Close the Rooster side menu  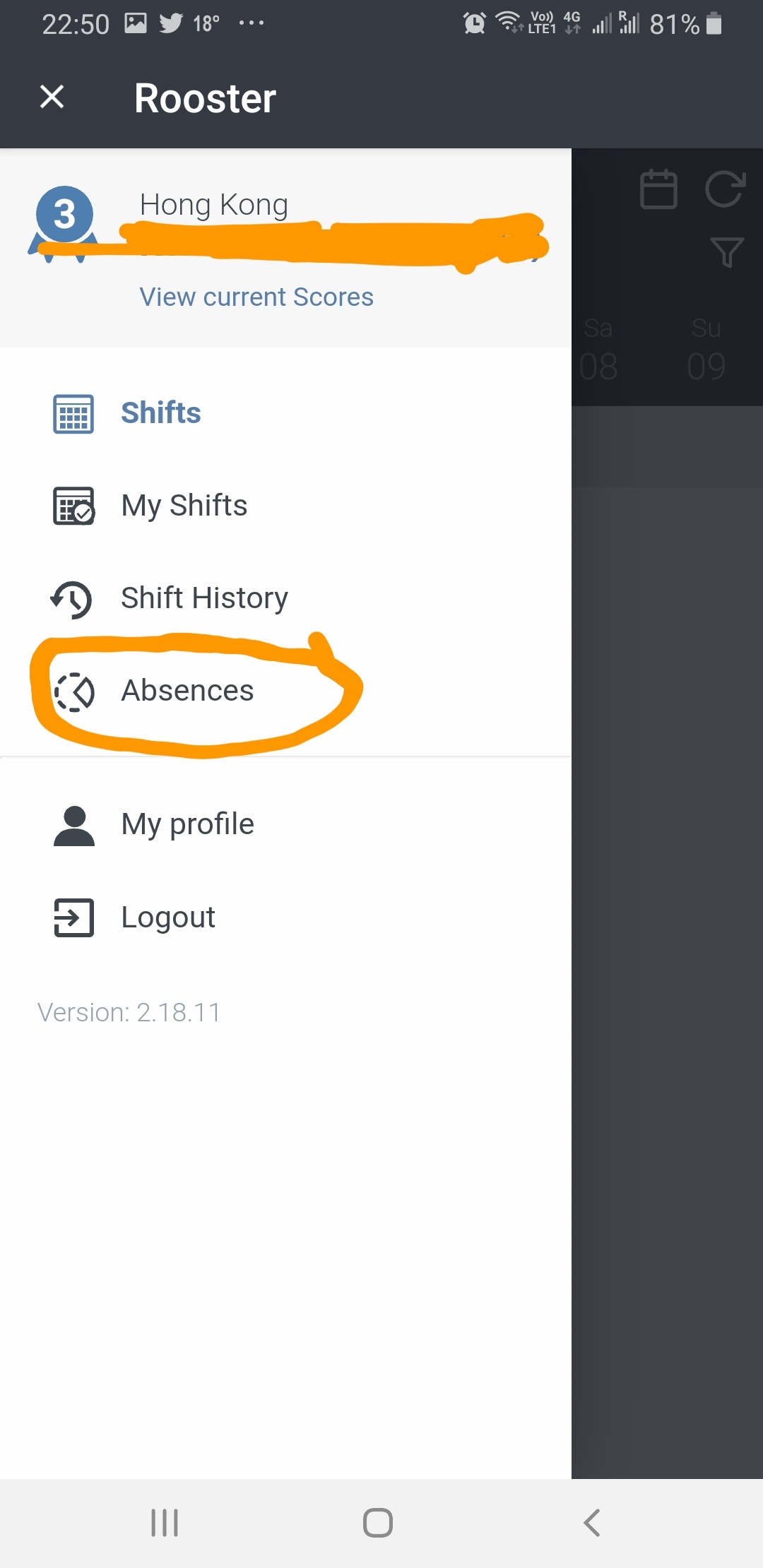[x=52, y=97]
